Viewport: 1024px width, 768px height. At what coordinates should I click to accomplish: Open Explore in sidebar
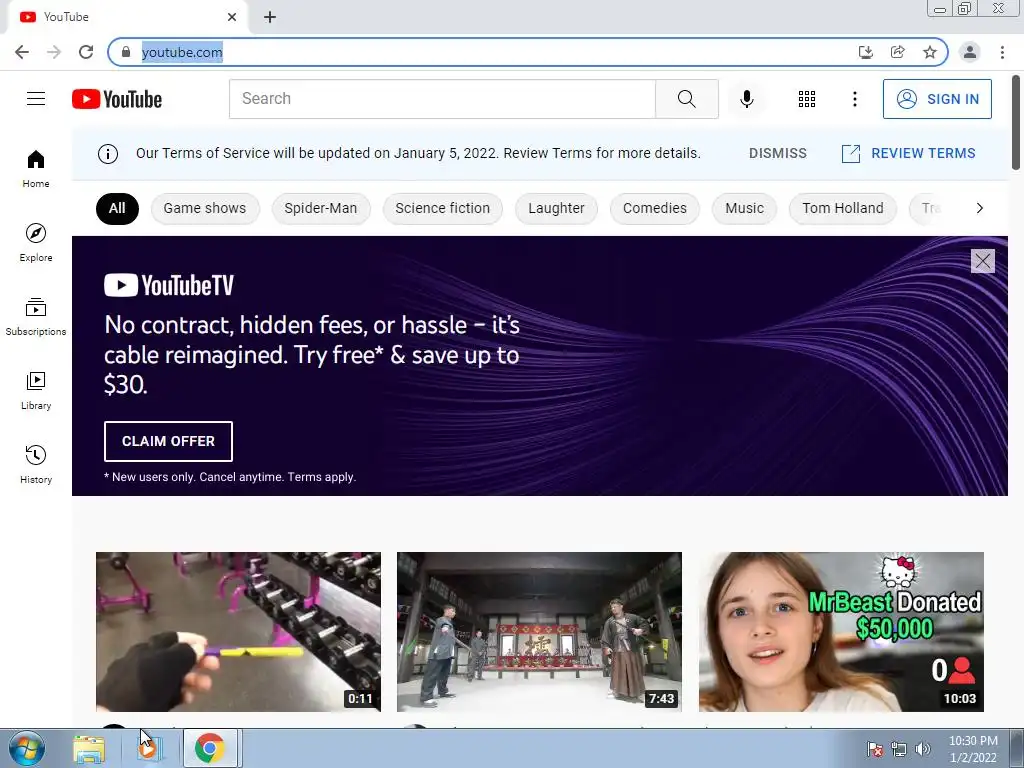pos(36,242)
